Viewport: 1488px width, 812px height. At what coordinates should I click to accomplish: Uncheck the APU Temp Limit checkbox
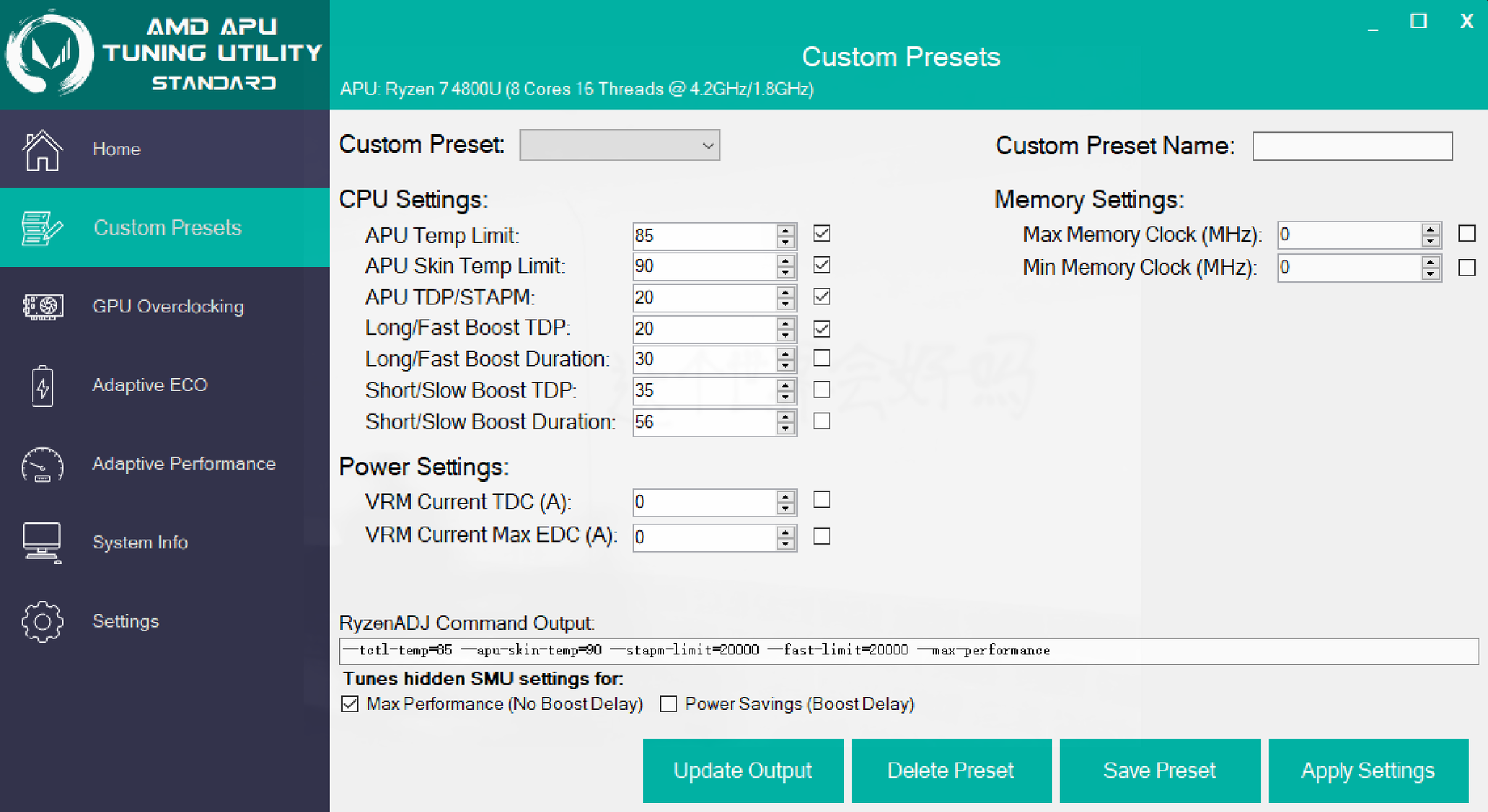pyautogui.click(x=822, y=233)
